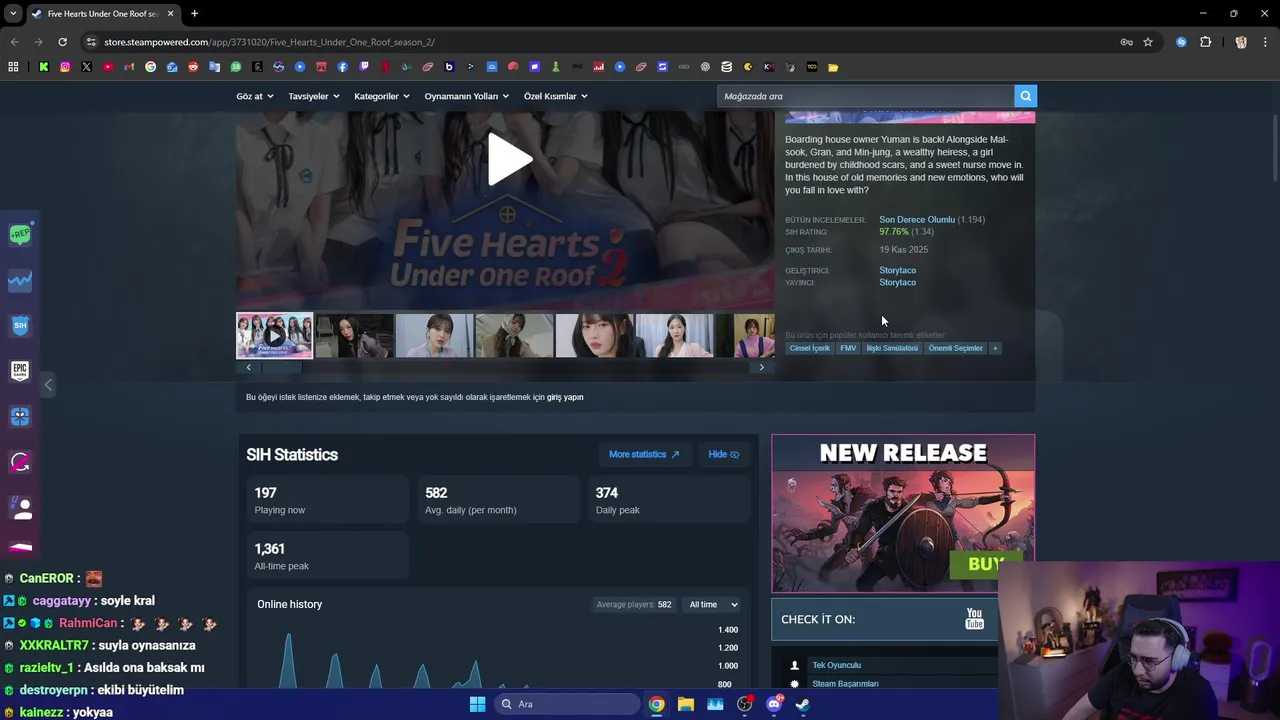This screenshot has width=1280, height=720.
Task: Open the All time range dropdown
Action: click(x=713, y=604)
